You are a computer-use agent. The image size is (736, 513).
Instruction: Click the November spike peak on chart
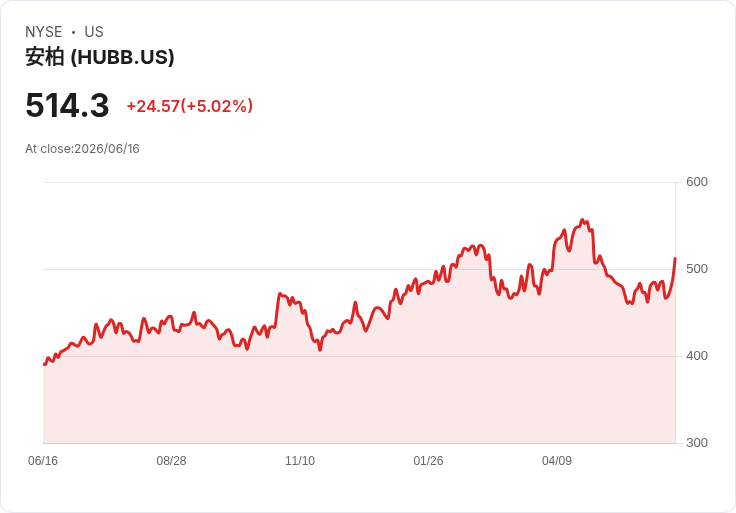click(x=280, y=294)
